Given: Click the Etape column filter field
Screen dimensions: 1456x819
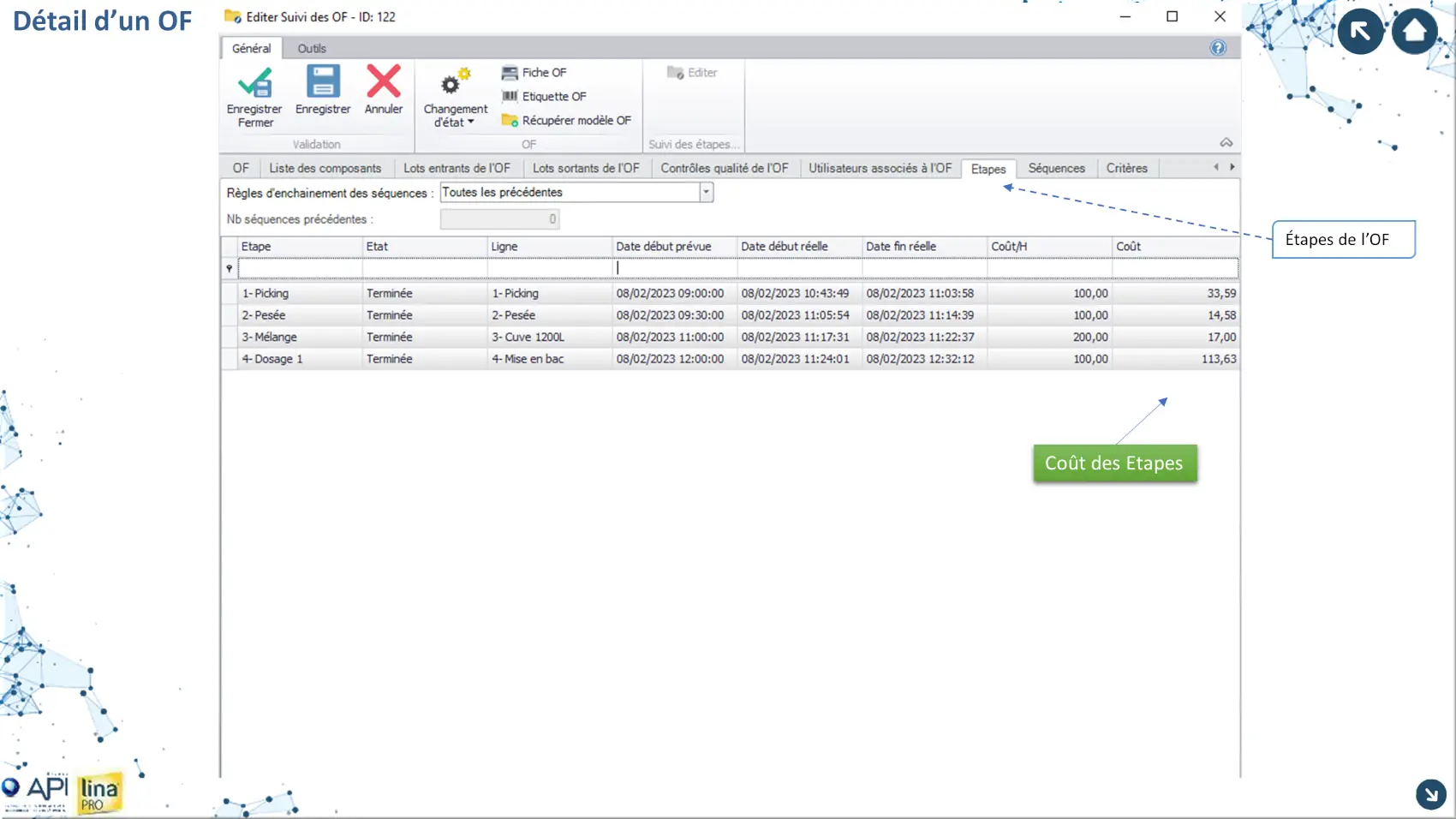Looking at the screenshot, I should 300,269.
